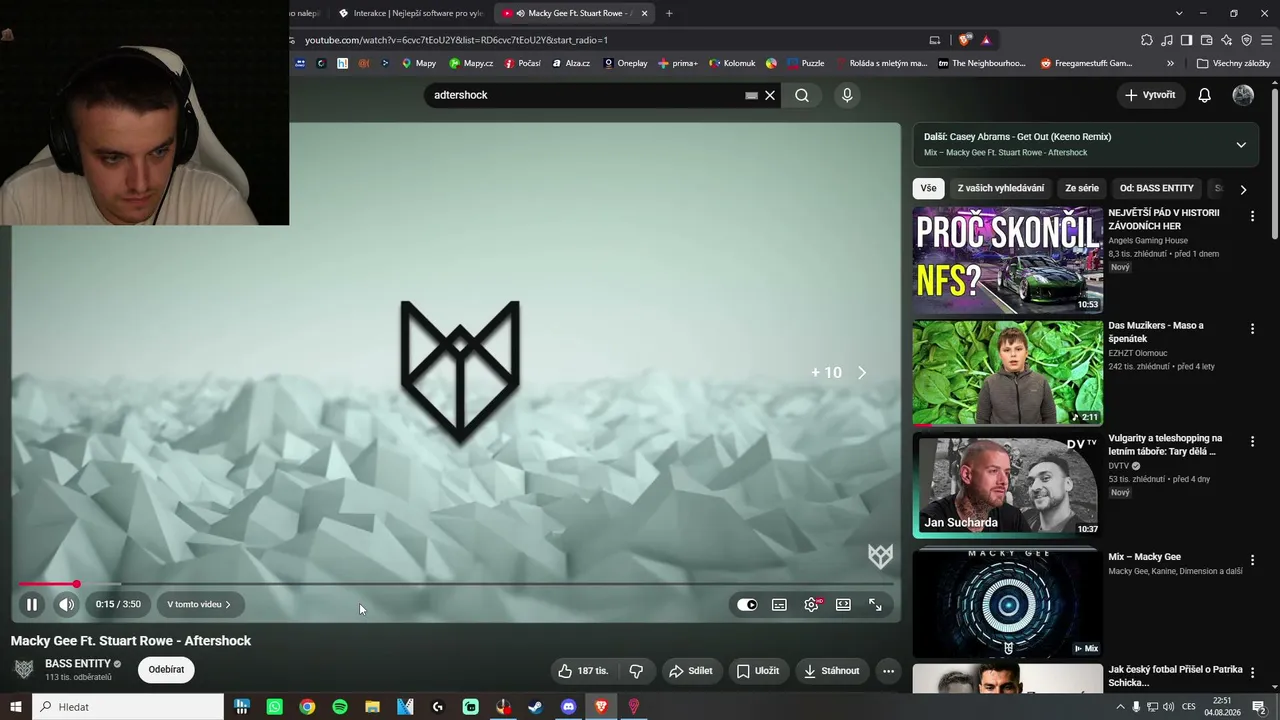The width and height of the screenshot is (1280, 720).
Task: Open the 'Všechny záložky' bookmarks folder
Action: pos(1233,63)
